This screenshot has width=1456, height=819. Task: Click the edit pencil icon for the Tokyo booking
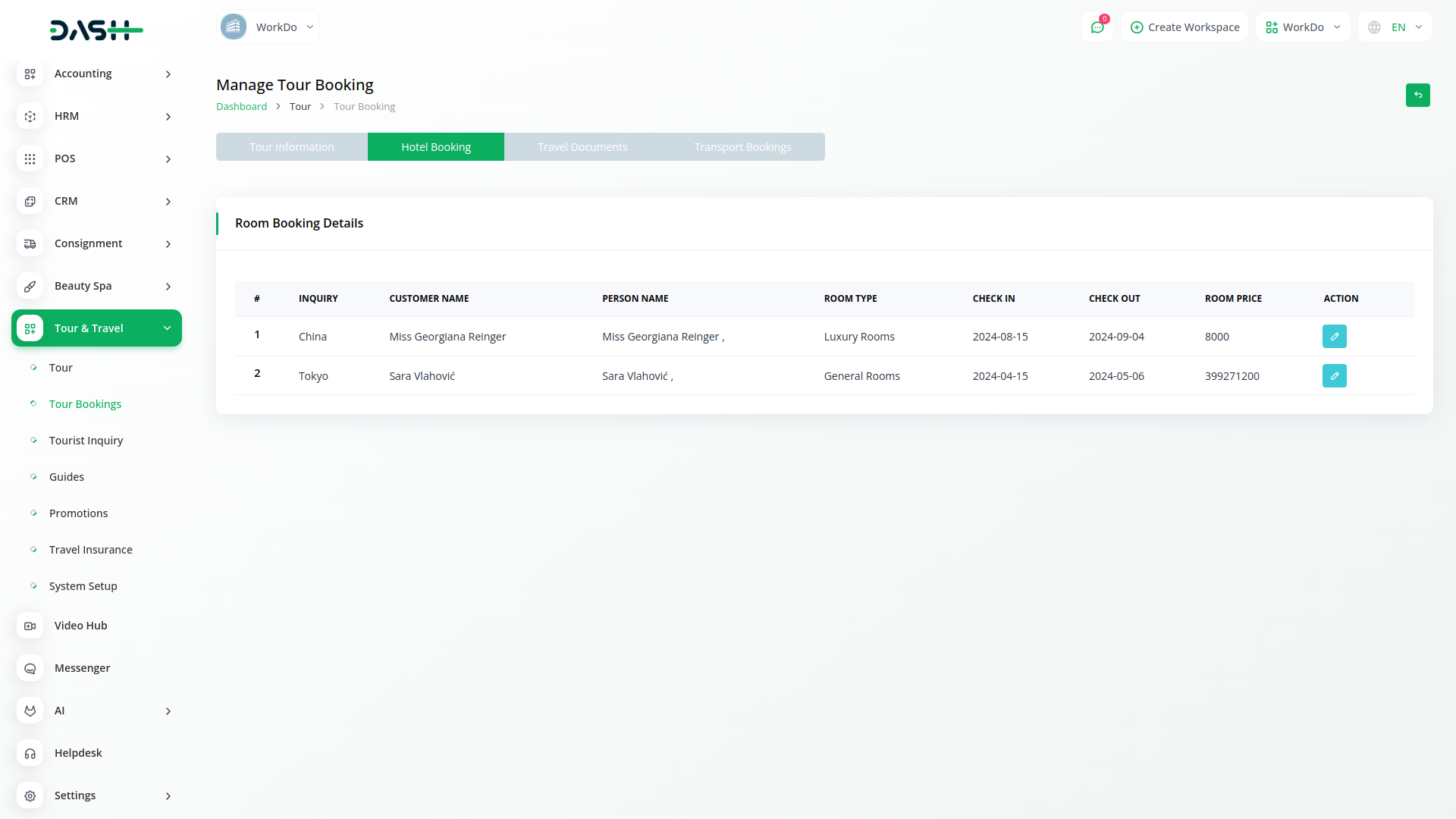(x=1334, y=376)
